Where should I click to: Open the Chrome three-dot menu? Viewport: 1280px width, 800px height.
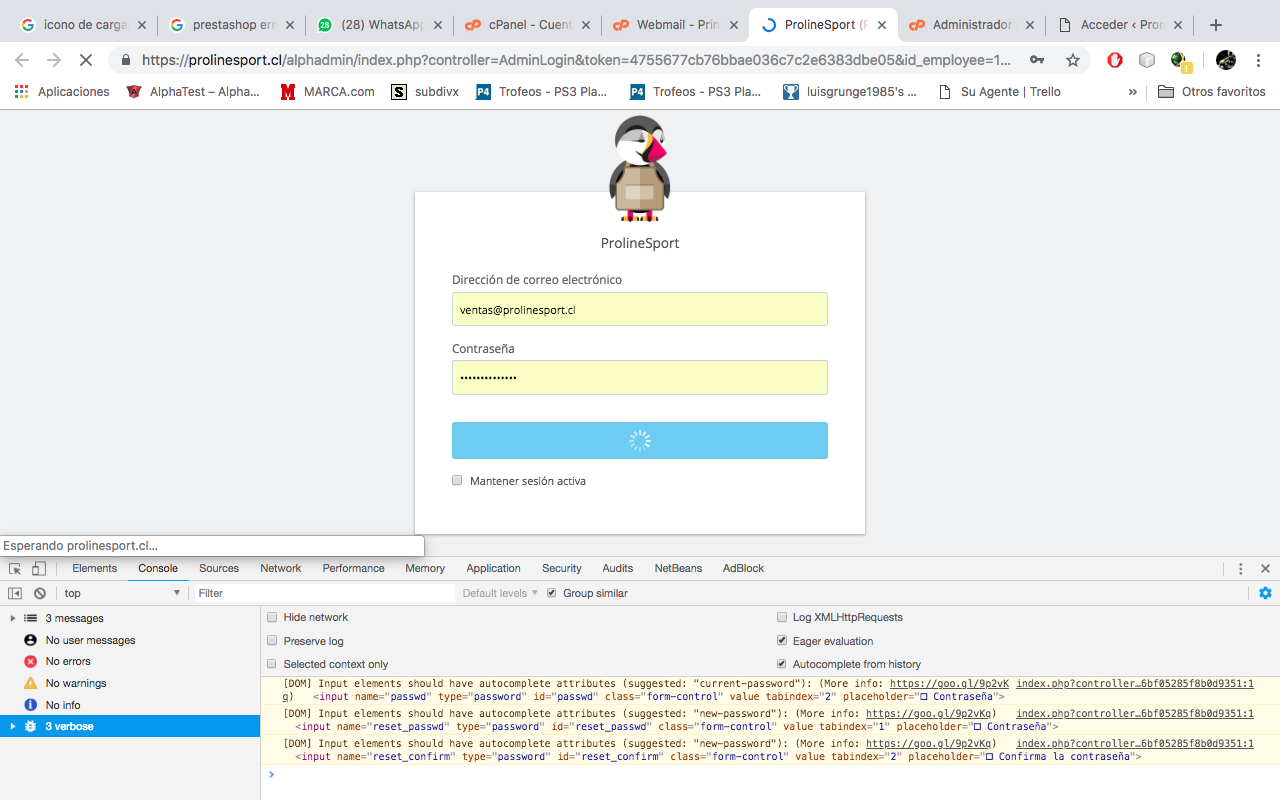pos(1259,60)
